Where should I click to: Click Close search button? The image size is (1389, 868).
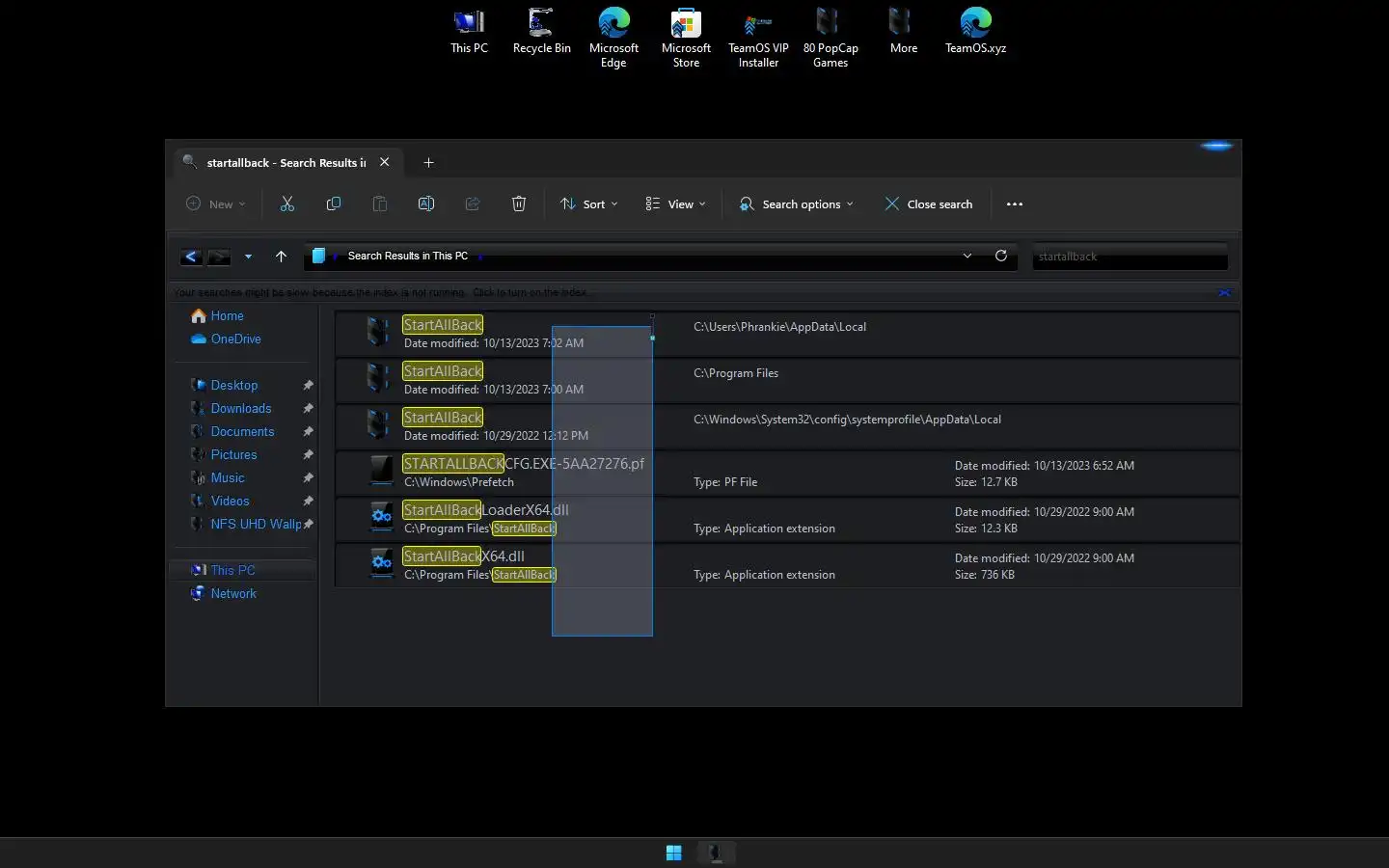click(x=929, y=203)
